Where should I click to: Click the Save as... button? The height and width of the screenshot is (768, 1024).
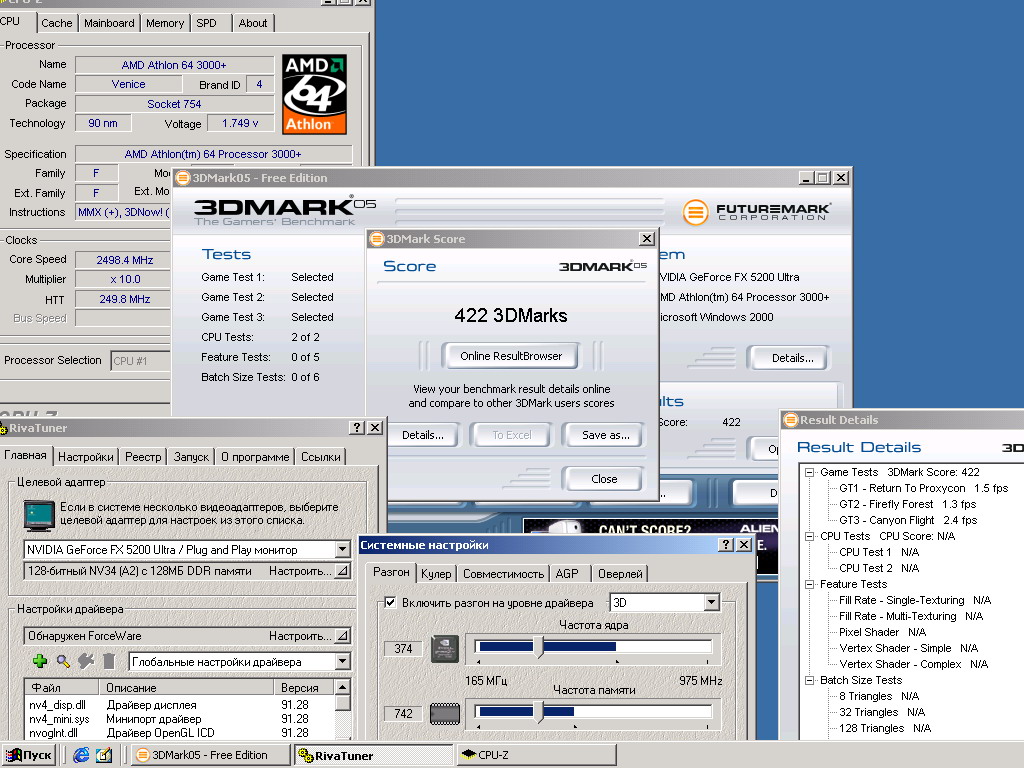click(x=605, y=435)
